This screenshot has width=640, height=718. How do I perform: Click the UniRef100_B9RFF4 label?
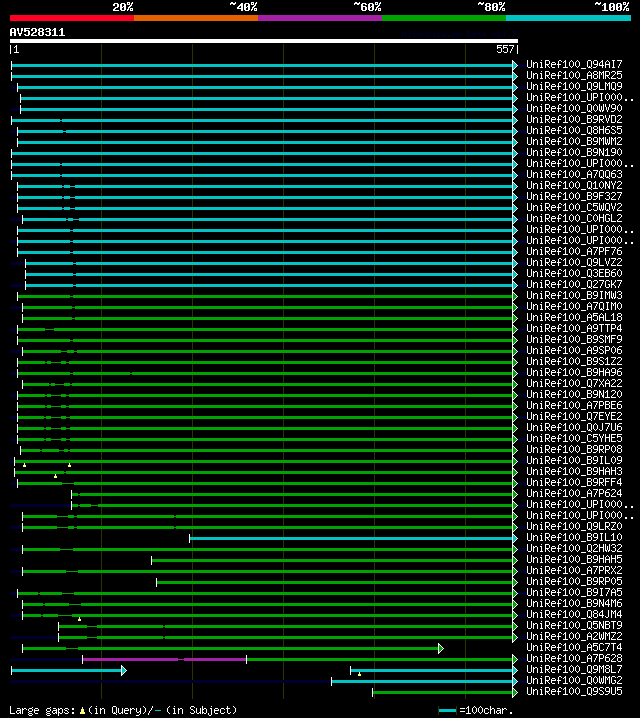coord(574,482)
